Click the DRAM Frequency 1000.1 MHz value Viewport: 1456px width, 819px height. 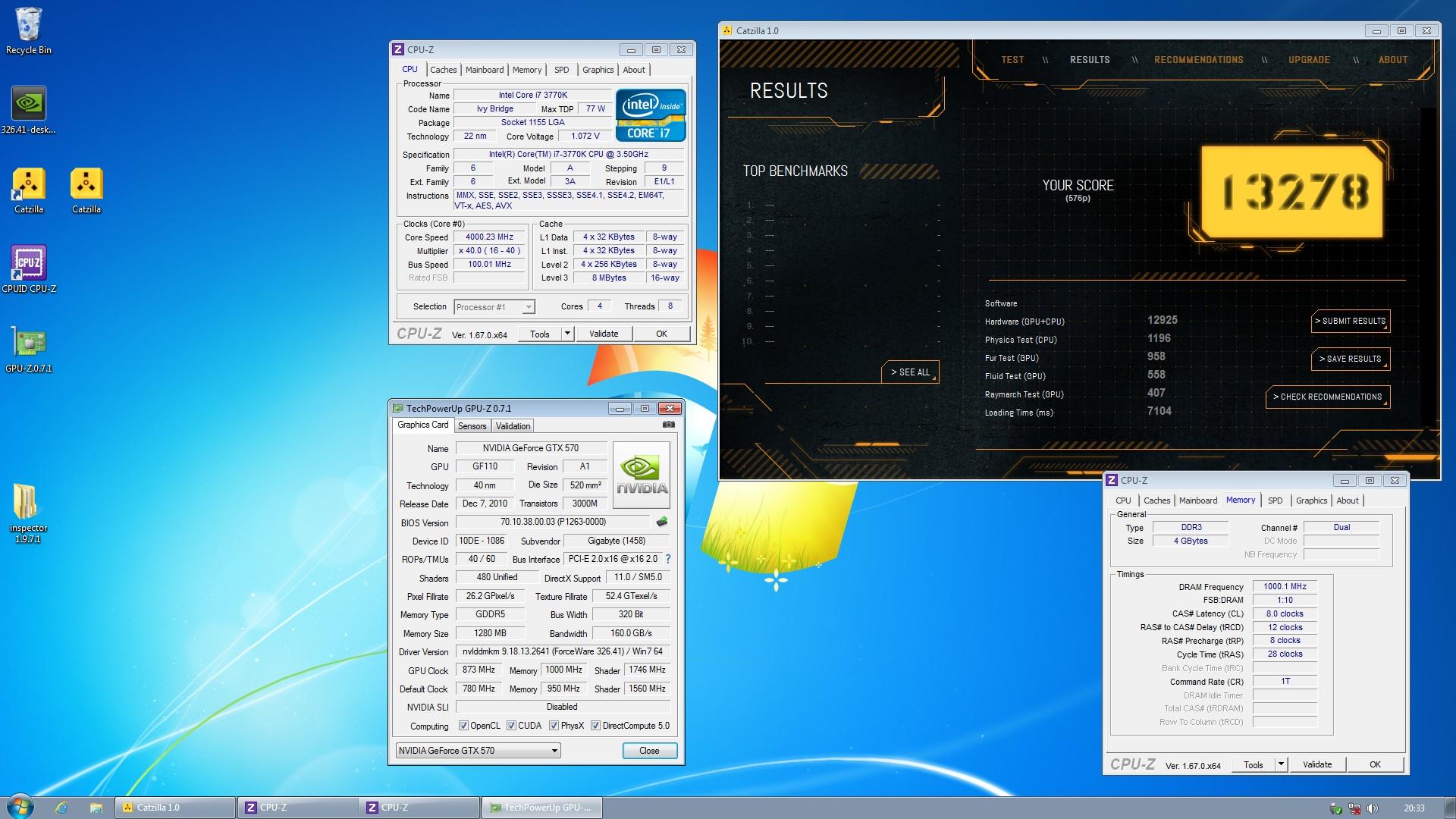point(1285,586)
